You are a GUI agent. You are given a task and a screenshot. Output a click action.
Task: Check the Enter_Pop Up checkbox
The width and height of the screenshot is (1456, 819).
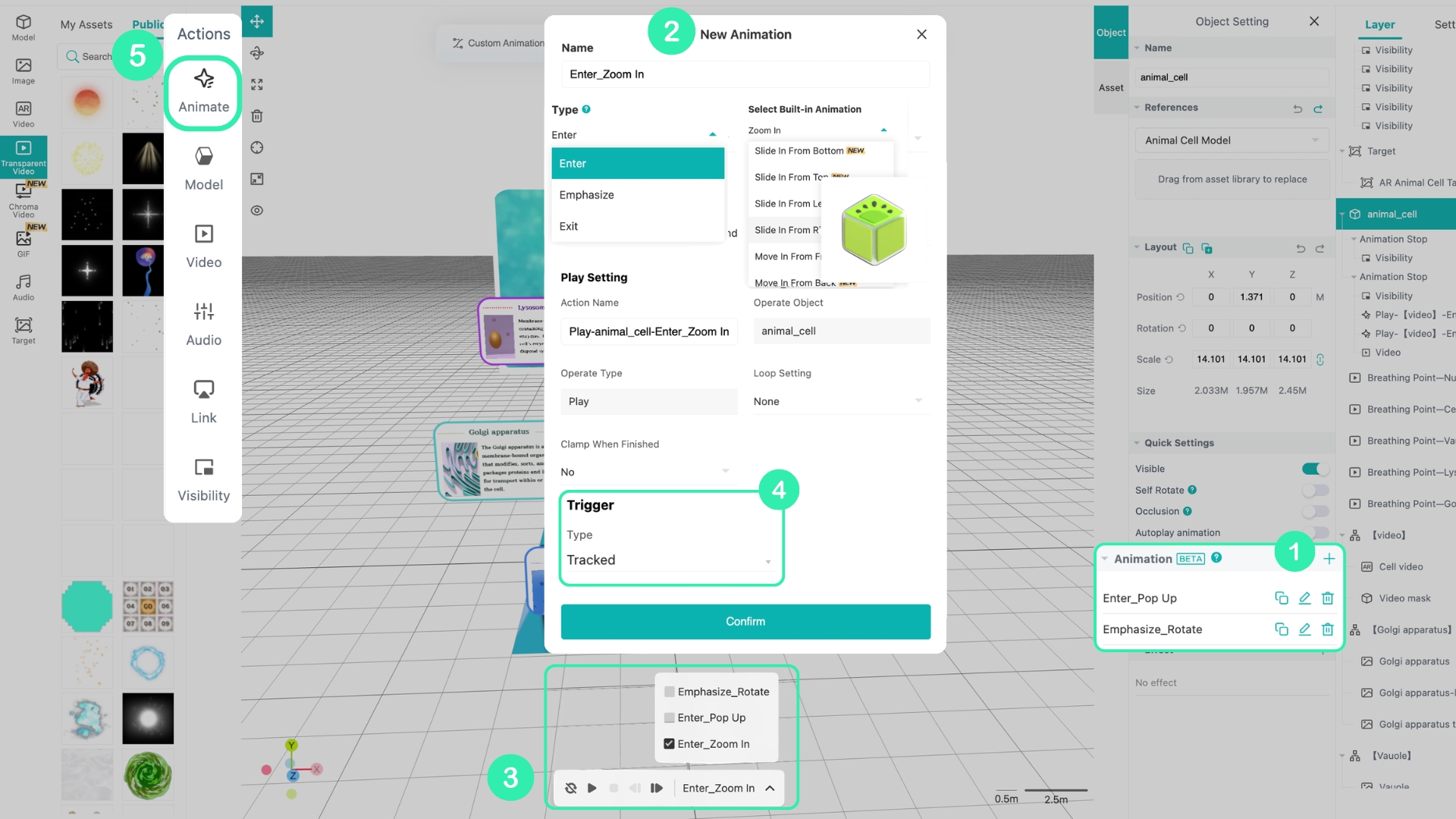(x=670, y=717)
